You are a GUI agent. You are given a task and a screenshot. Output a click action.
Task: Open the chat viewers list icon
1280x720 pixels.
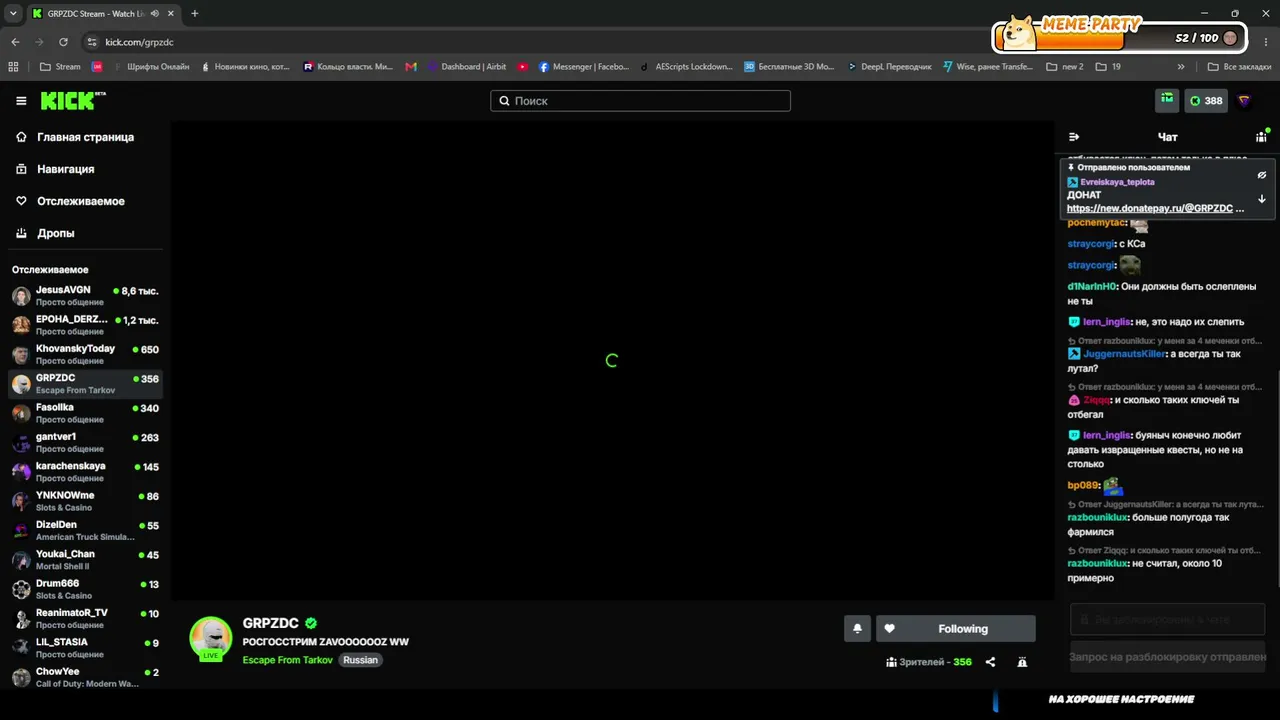pyautogui.click(x=1262, y=136)
